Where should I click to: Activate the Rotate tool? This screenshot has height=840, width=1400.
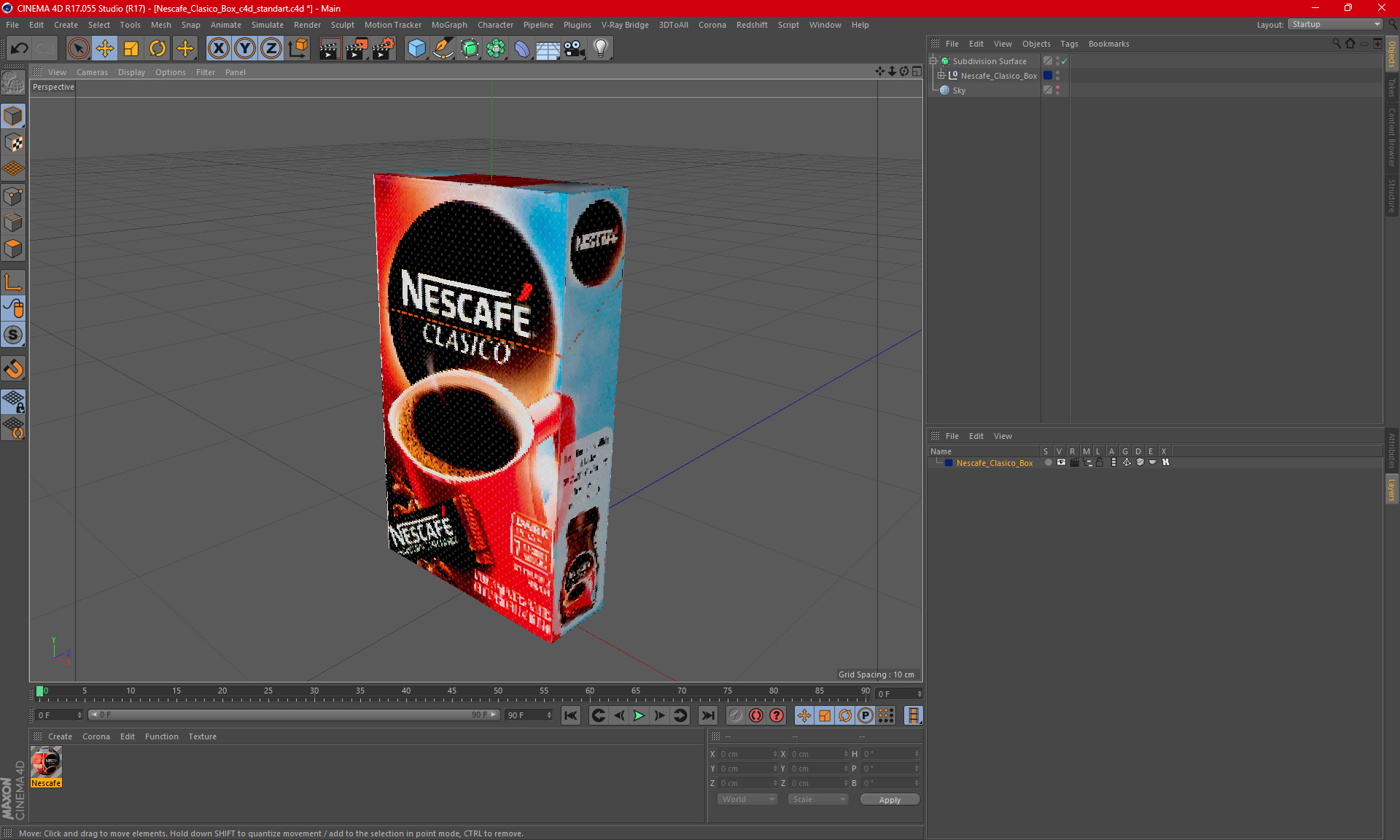[x=157, y=49]
